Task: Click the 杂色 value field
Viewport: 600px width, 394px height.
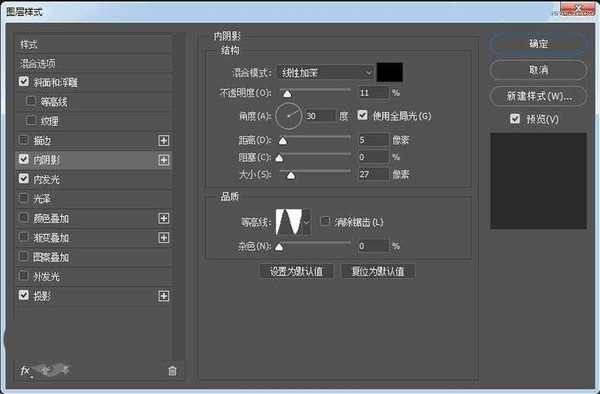Action: point(373,246)
